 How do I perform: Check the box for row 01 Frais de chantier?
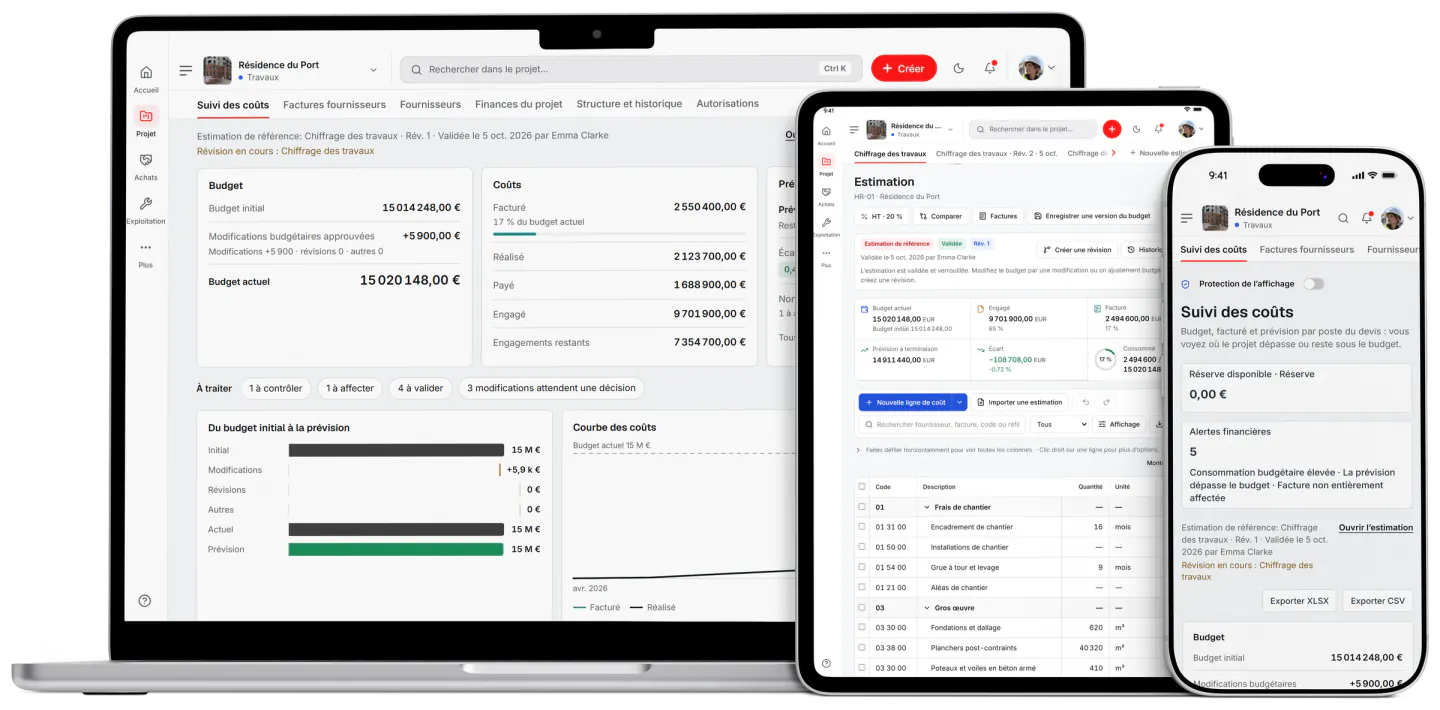[862, 507]
